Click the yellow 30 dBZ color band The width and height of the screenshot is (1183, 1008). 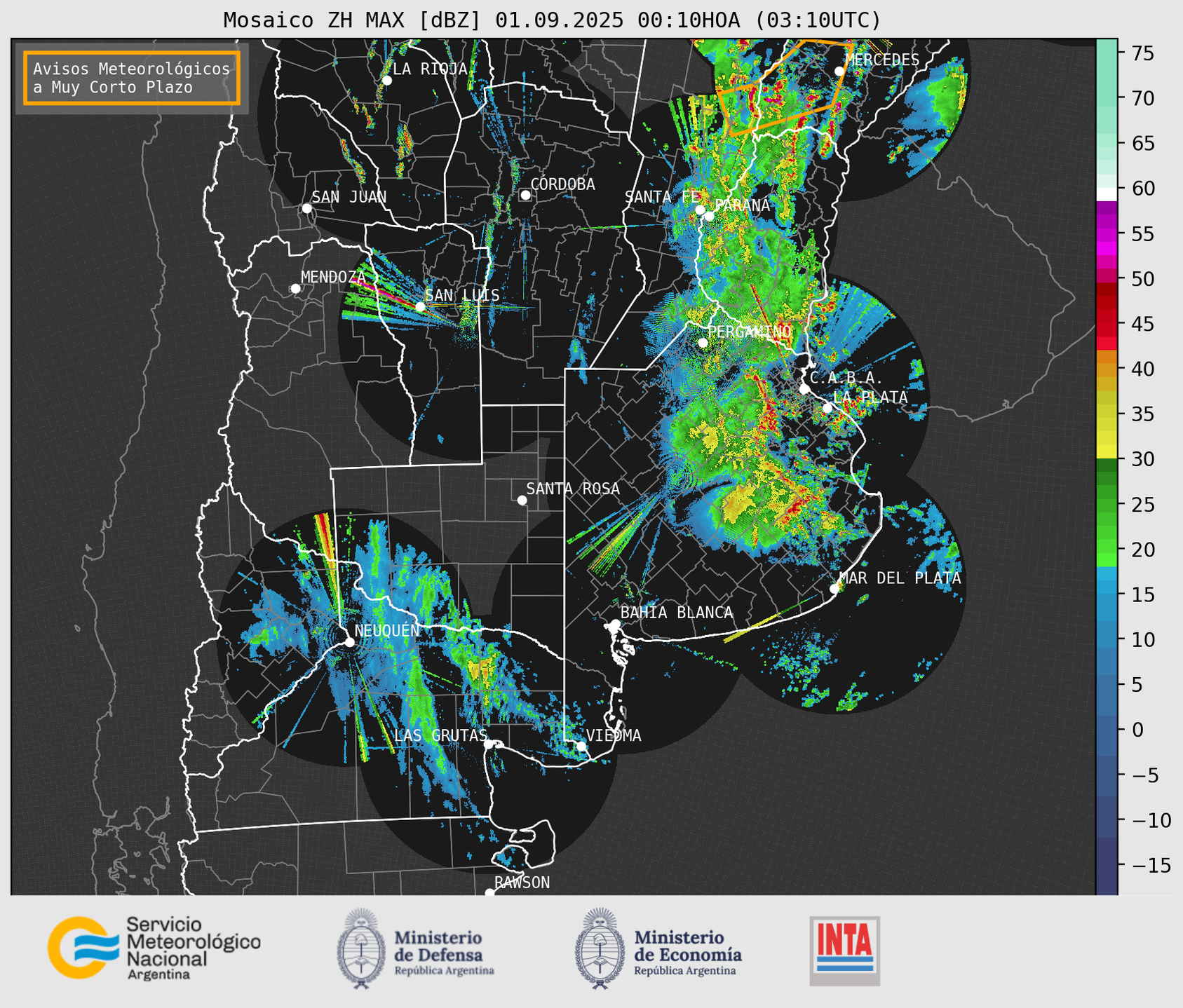1107,451
